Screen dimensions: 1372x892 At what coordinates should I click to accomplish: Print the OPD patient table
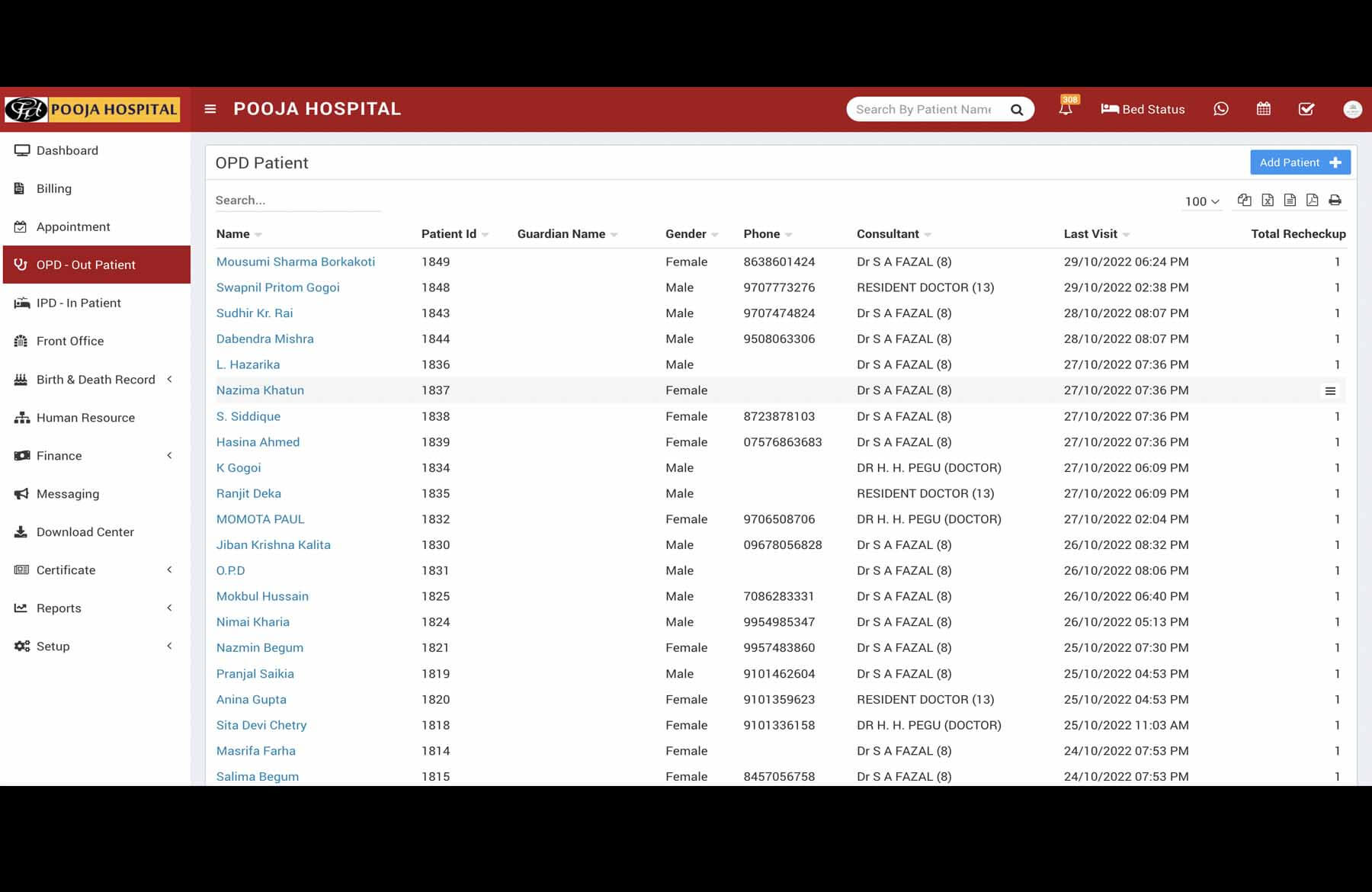click(1335, 200)
